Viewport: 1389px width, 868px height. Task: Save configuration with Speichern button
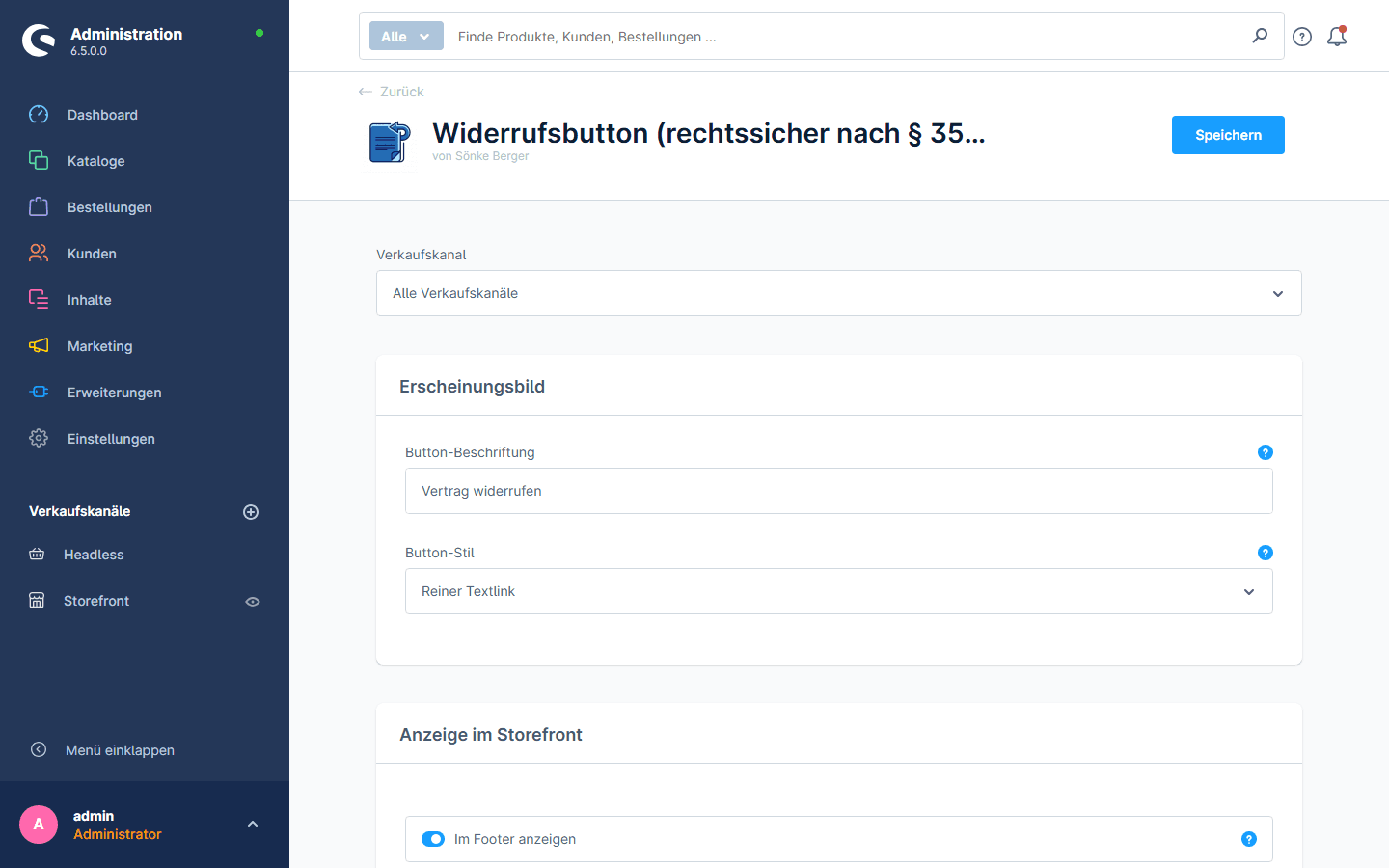tap(1228, 135)
